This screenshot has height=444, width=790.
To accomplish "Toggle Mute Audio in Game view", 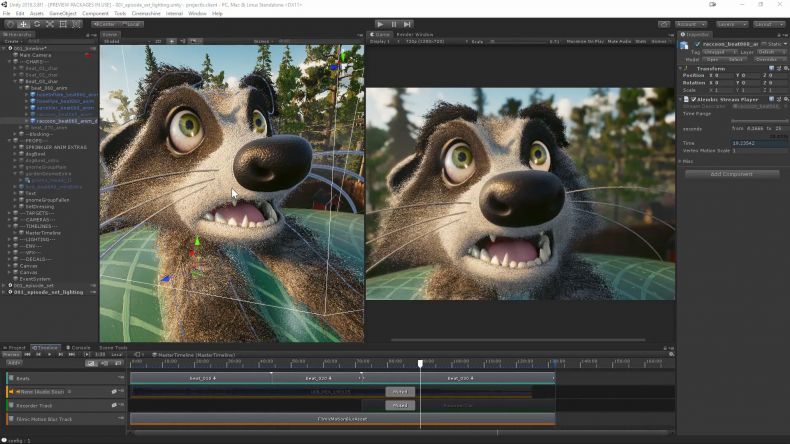I will 619,41.
